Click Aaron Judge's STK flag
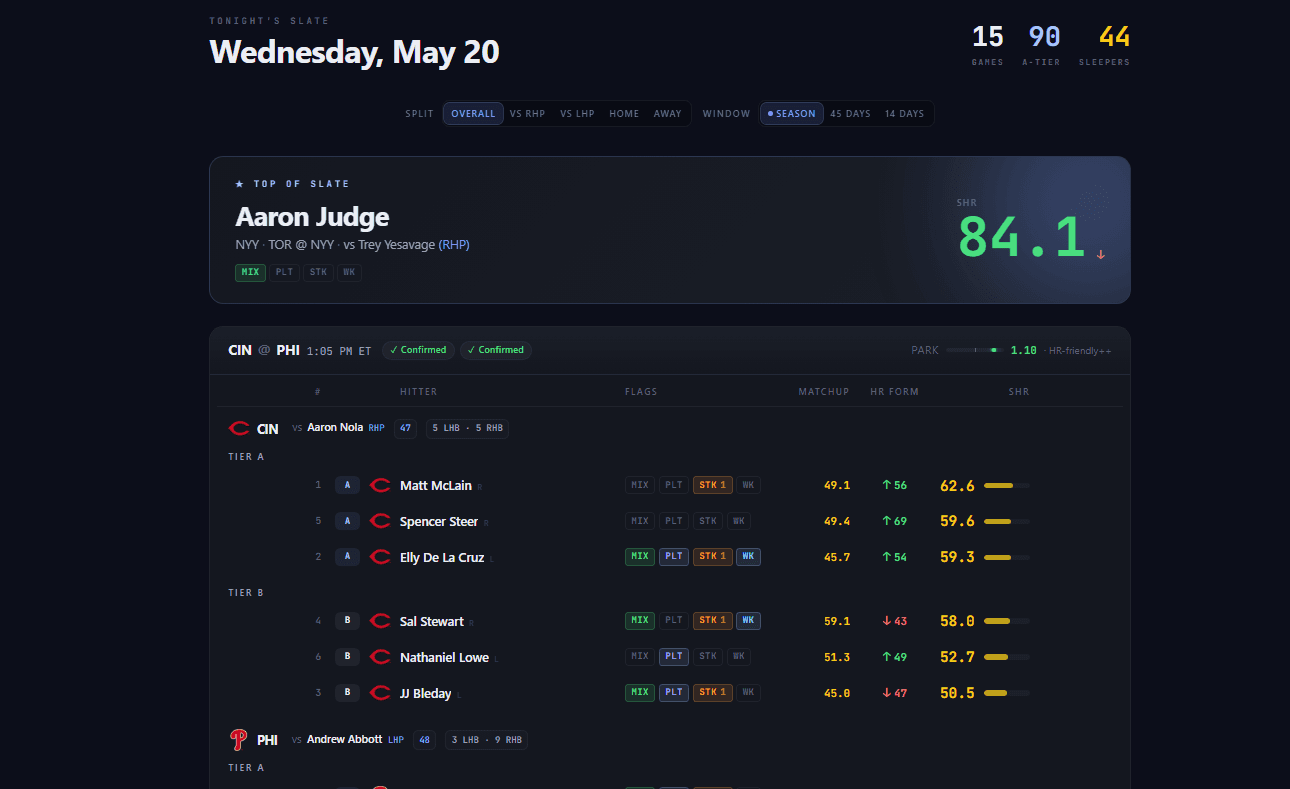 click(318, 272)
